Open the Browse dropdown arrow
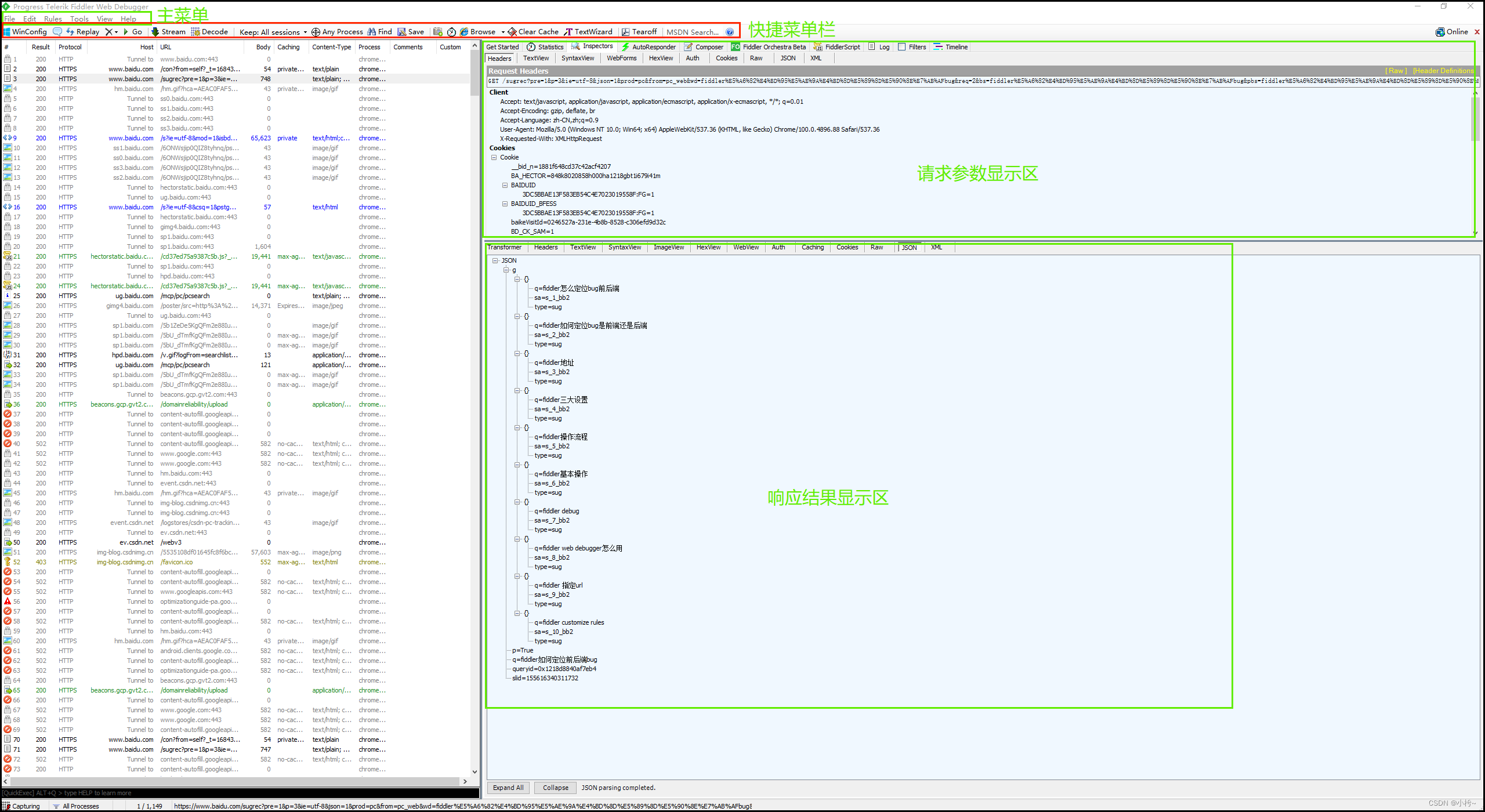Screen dimensions: 1485x812 [x=502, y=32]
